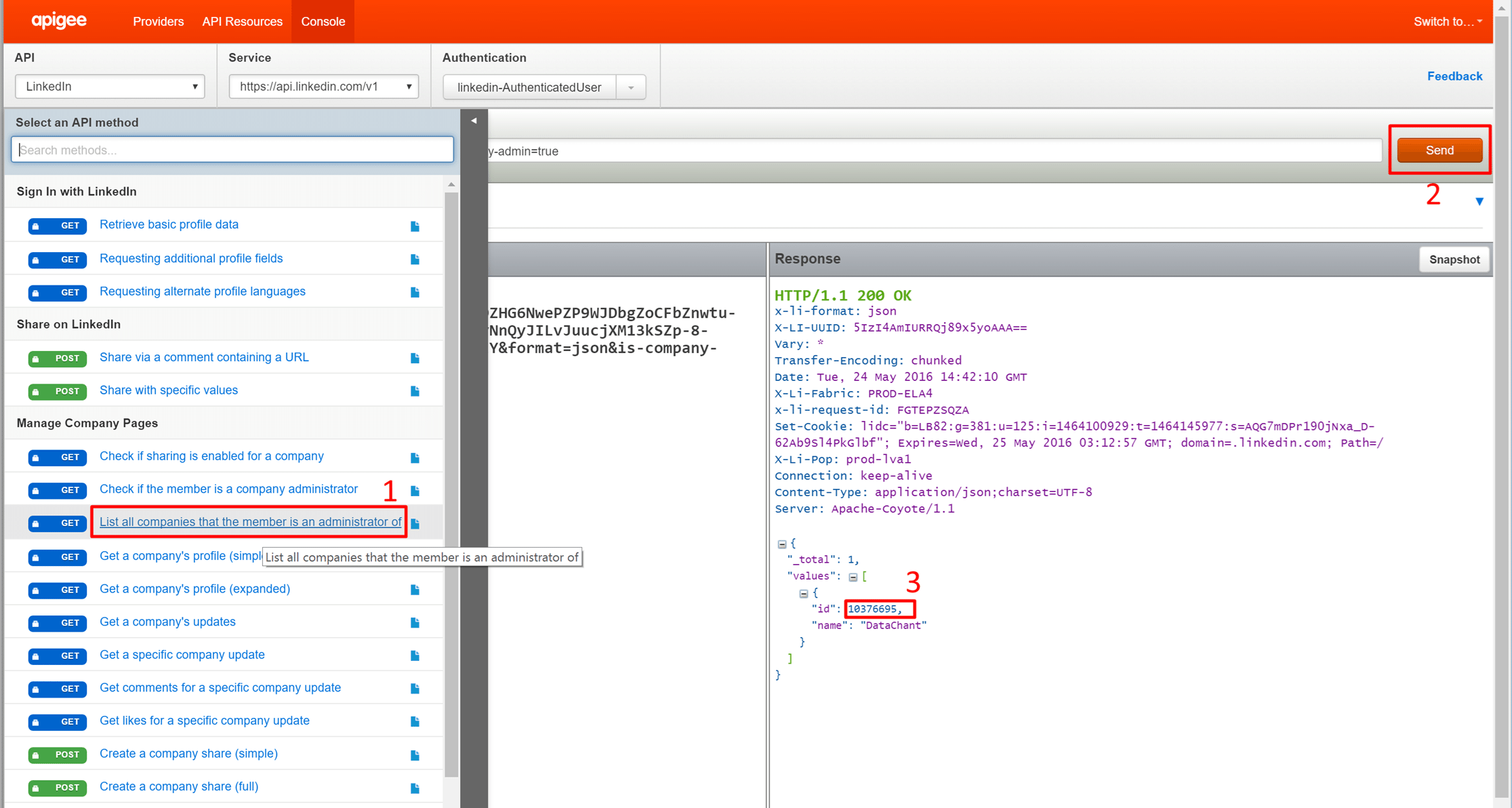The width and height of the screenshot is (1512, 808).
Task: Open the Providers menu
Action: (158, 22)
